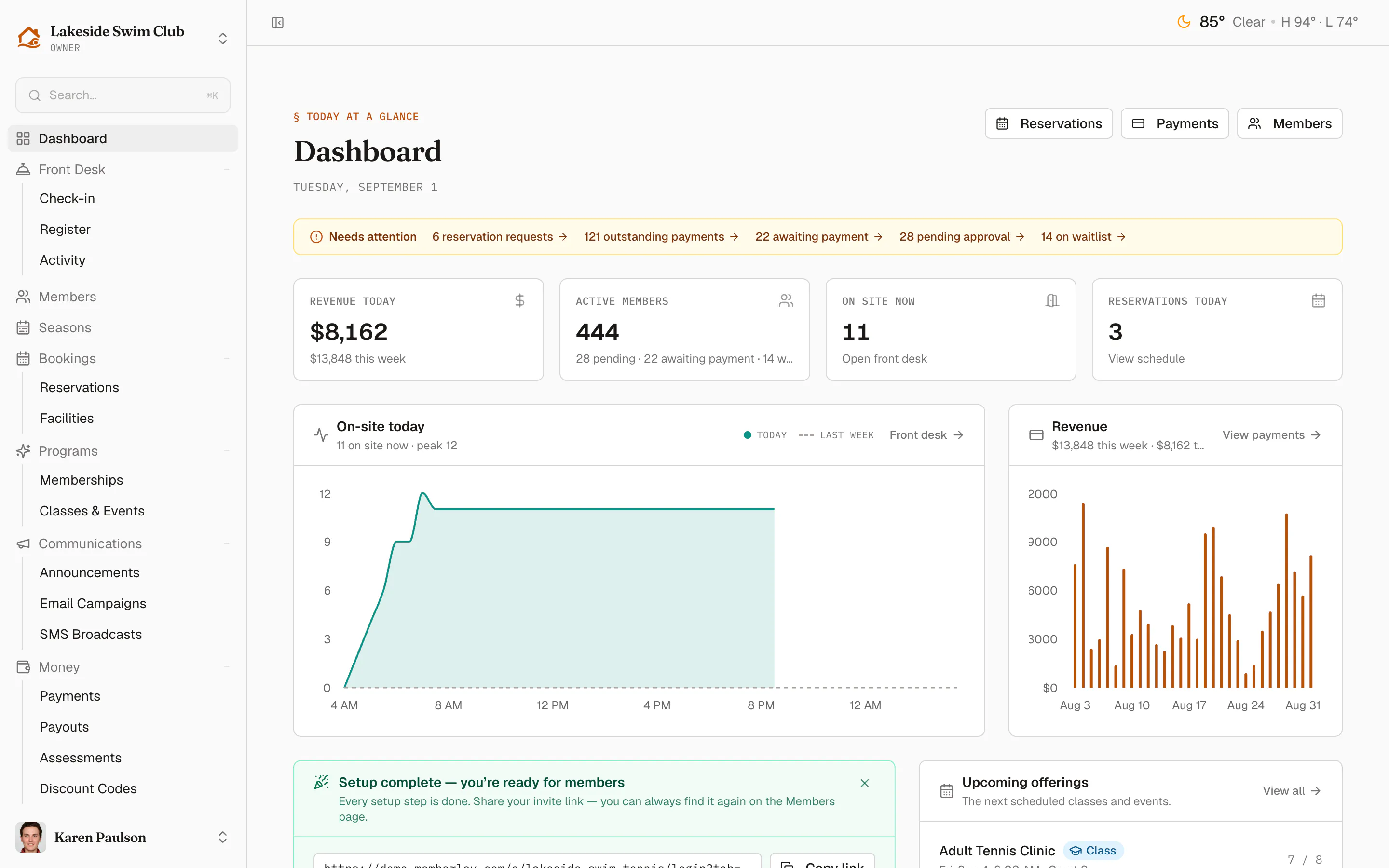Open Payments in the sidebar
The height and width of the screenshot is (868, 1389).
[x=70, y=696]
